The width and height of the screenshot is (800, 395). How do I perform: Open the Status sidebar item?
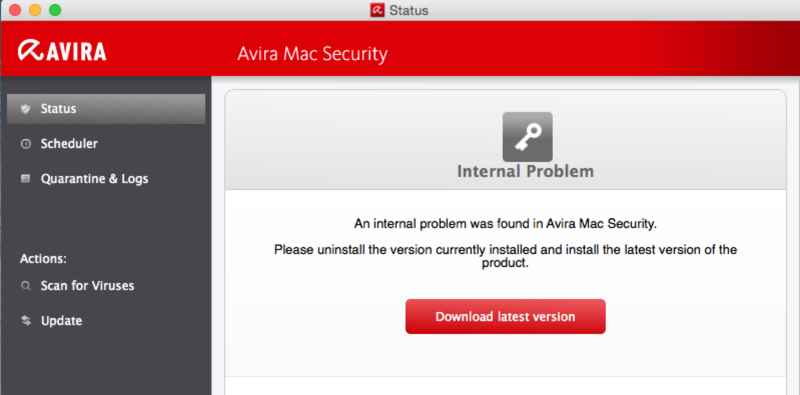tap(106, 109)
